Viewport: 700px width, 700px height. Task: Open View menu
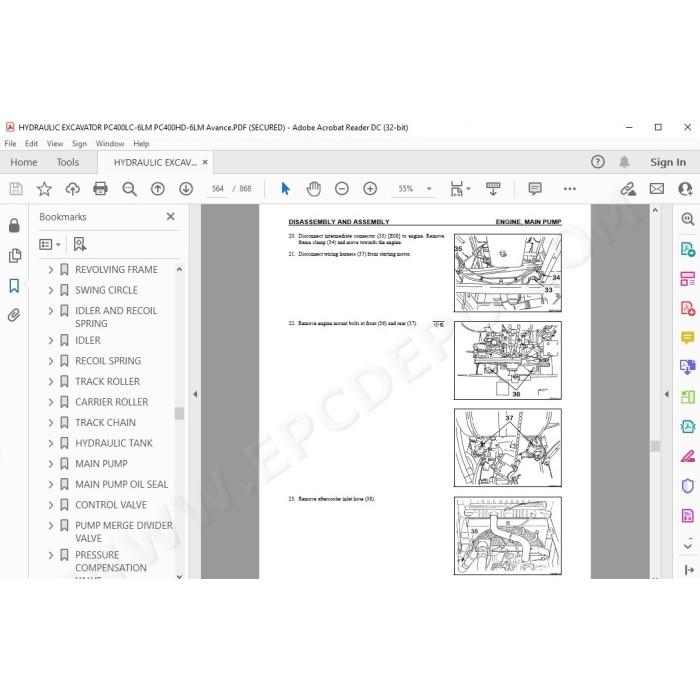point(55,144)
